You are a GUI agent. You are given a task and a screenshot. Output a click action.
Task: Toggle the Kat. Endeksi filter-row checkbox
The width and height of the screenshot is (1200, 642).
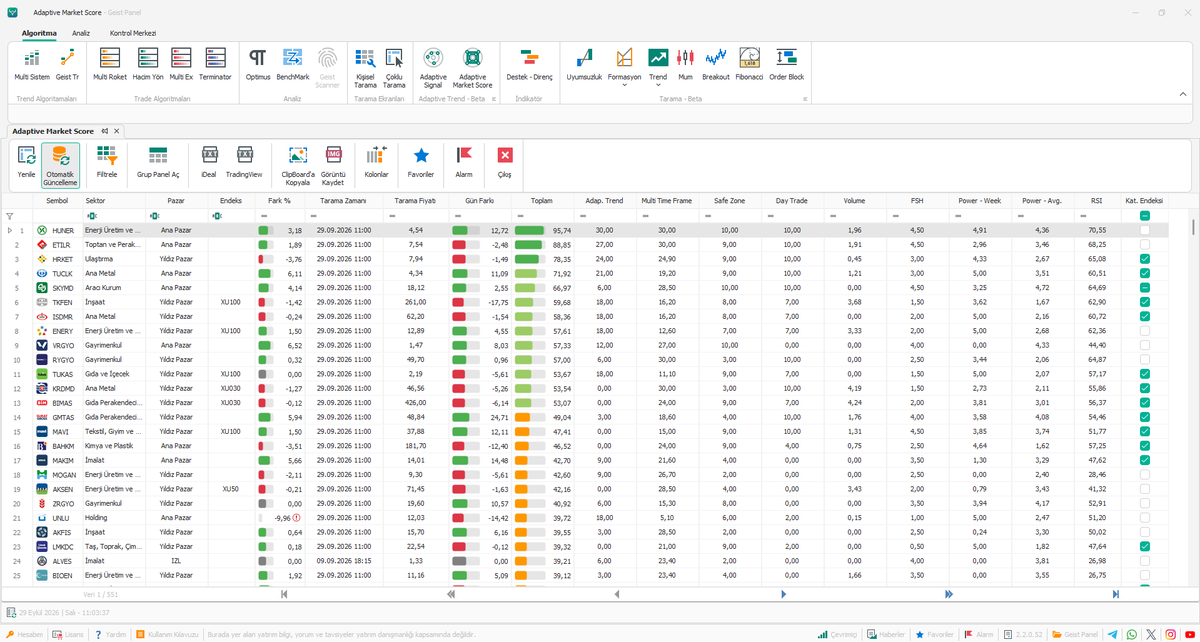1144,215
